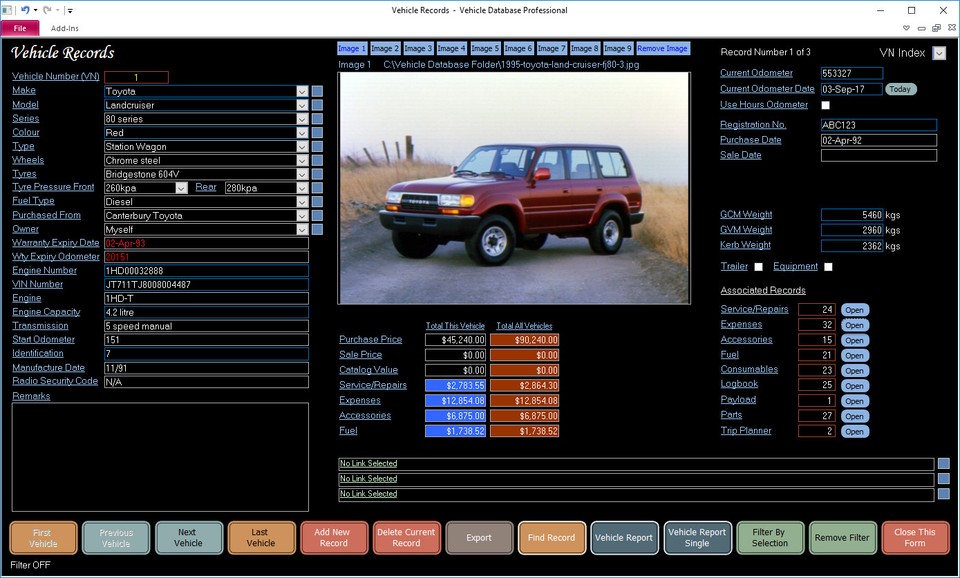Click the blue square beside Purchased From
The width and height of the screenshot is (960, 578).
tap(317, 216)
